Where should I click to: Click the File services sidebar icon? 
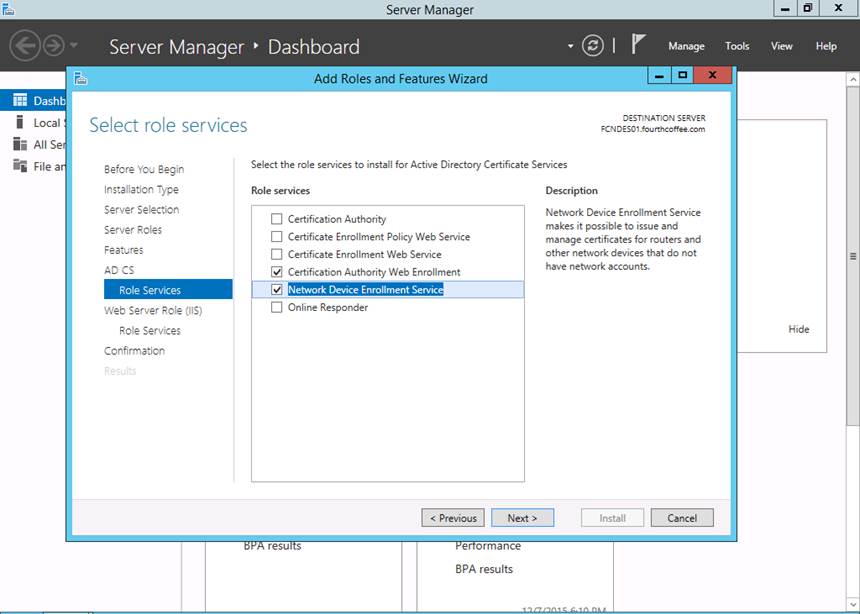pyautogui.click(x=20, y=167)
